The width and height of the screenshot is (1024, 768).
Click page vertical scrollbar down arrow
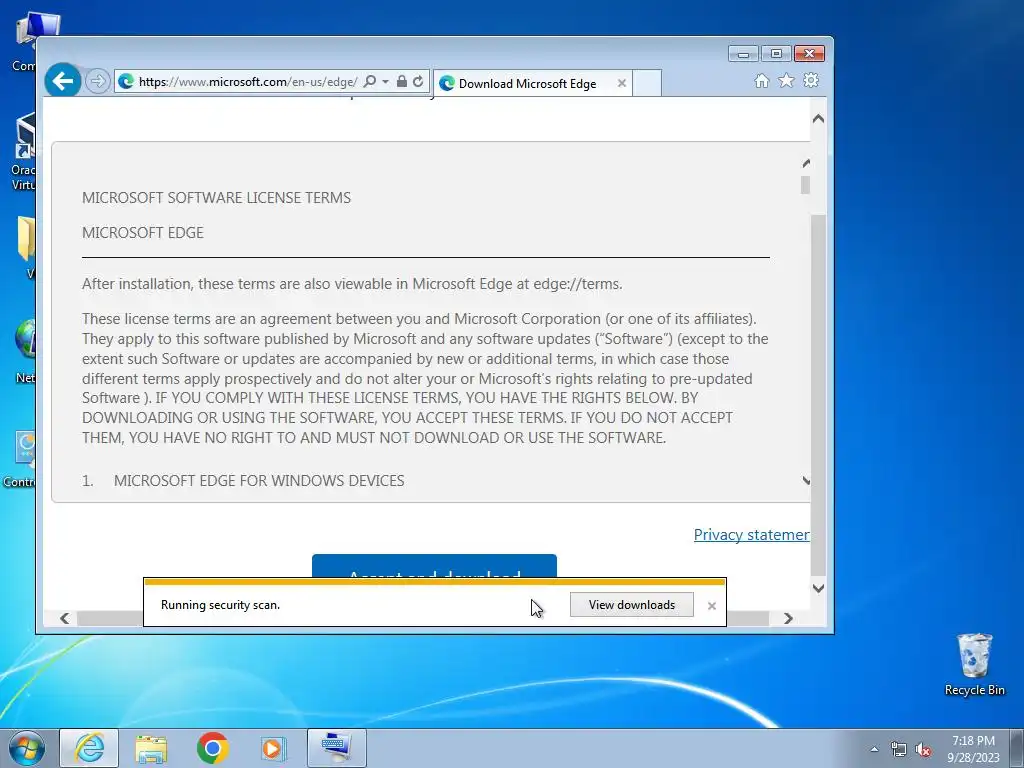tap(818, 588)
